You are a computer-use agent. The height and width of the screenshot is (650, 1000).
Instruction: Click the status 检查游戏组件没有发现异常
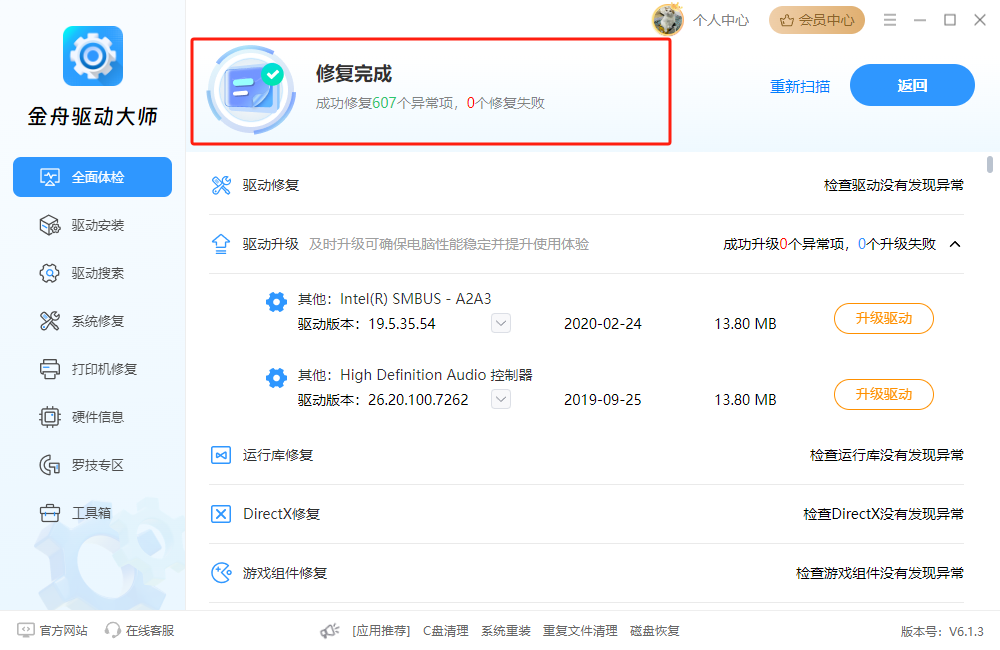pyautogui.click(x=879, y=573)
